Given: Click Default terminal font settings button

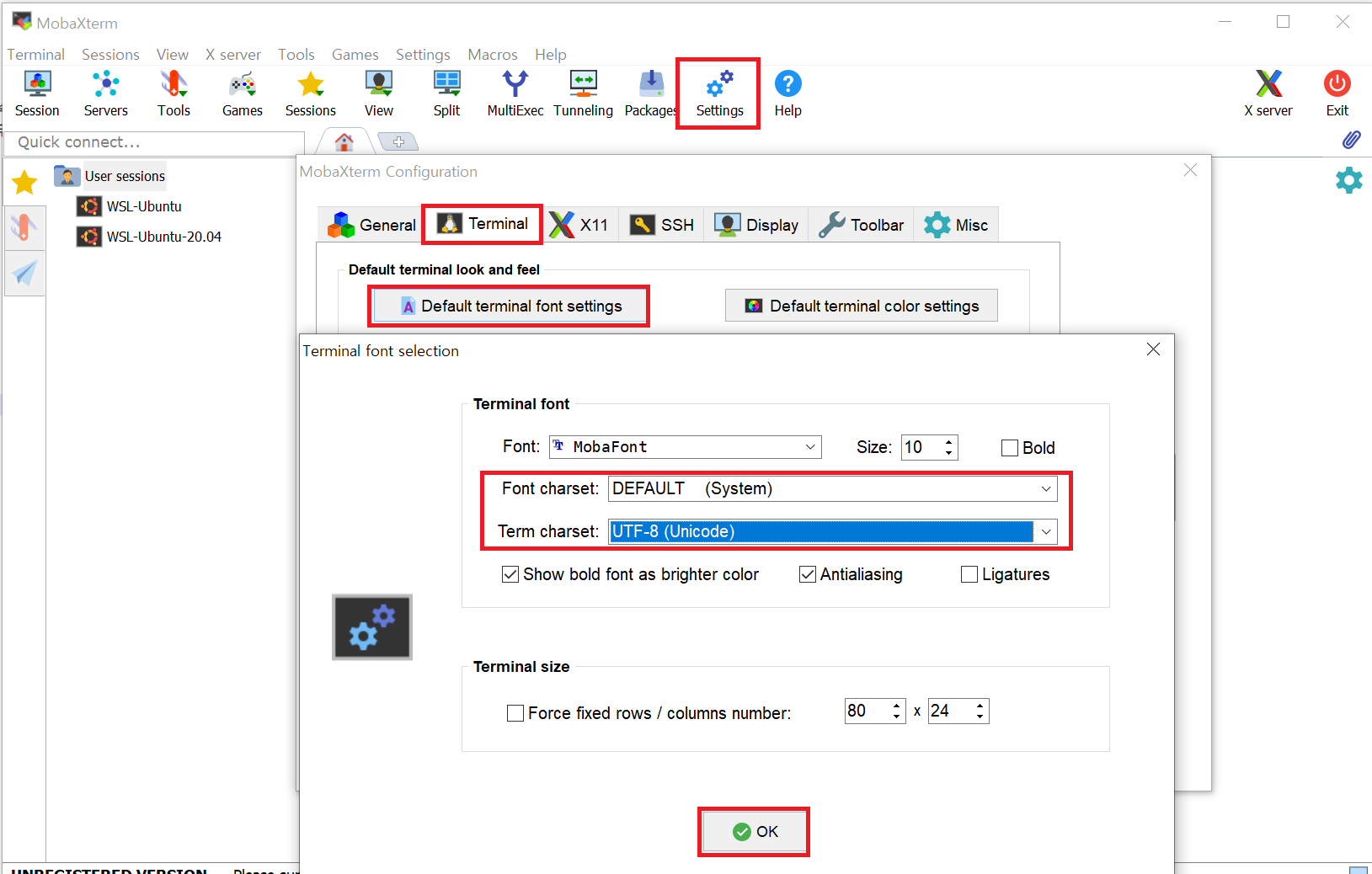Looking at the screenshot, I should (x=509, y=306).
